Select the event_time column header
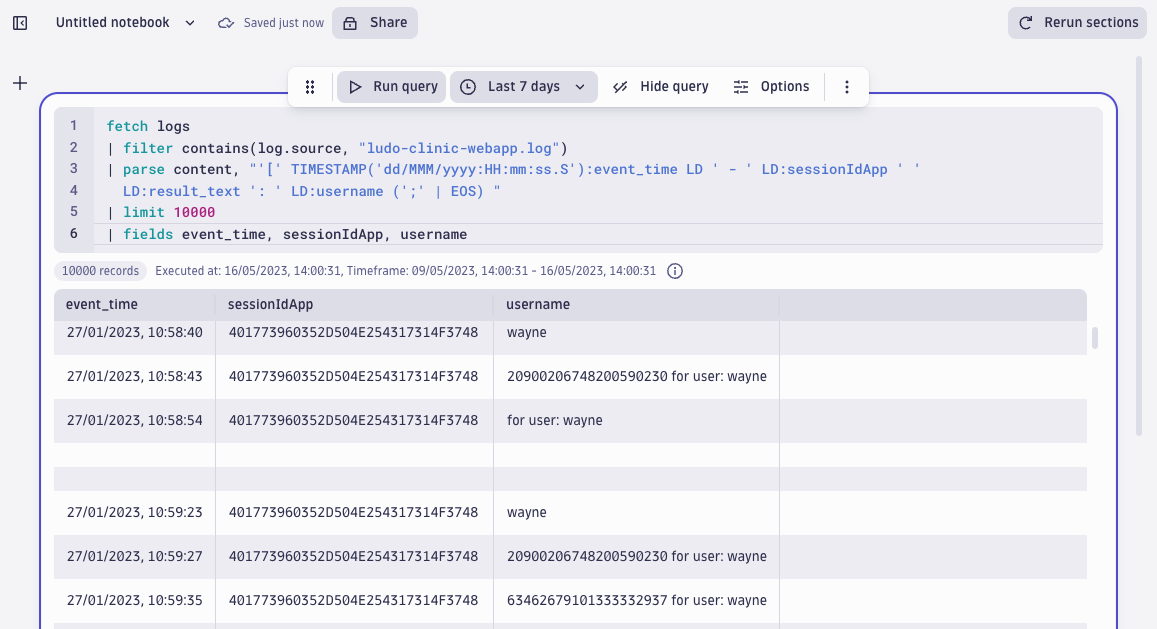The height and width of the screenshot is (629, 1157). 100,304
